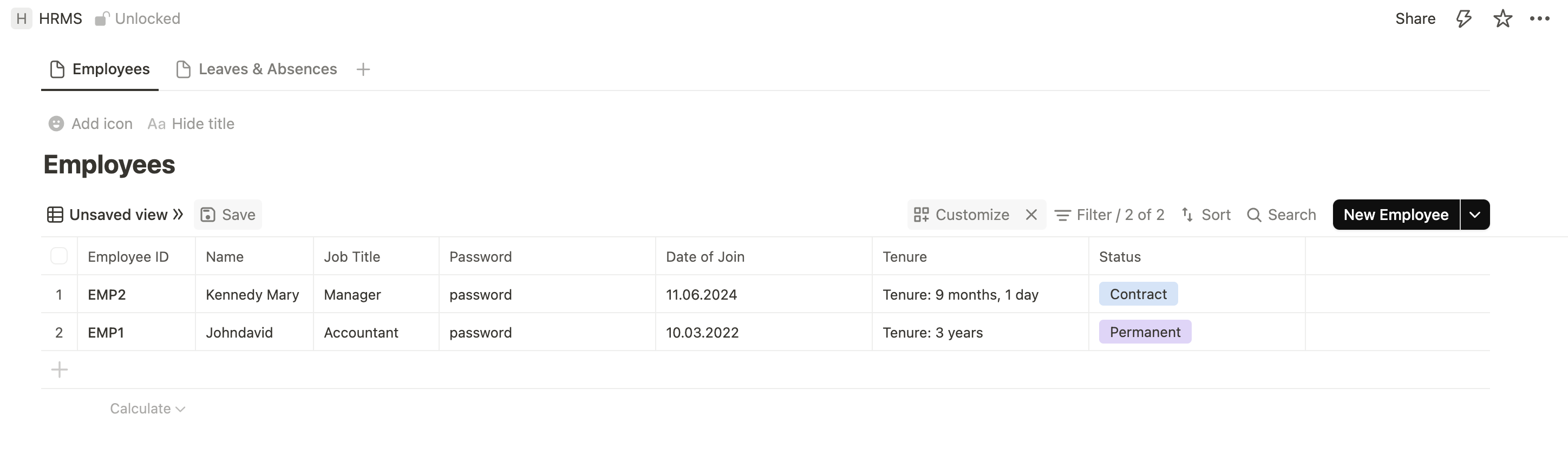This screenshot has width=1568, height=453.
Task: Expand New Employee dropdown arrow
Action: (x=1475, y=215)
